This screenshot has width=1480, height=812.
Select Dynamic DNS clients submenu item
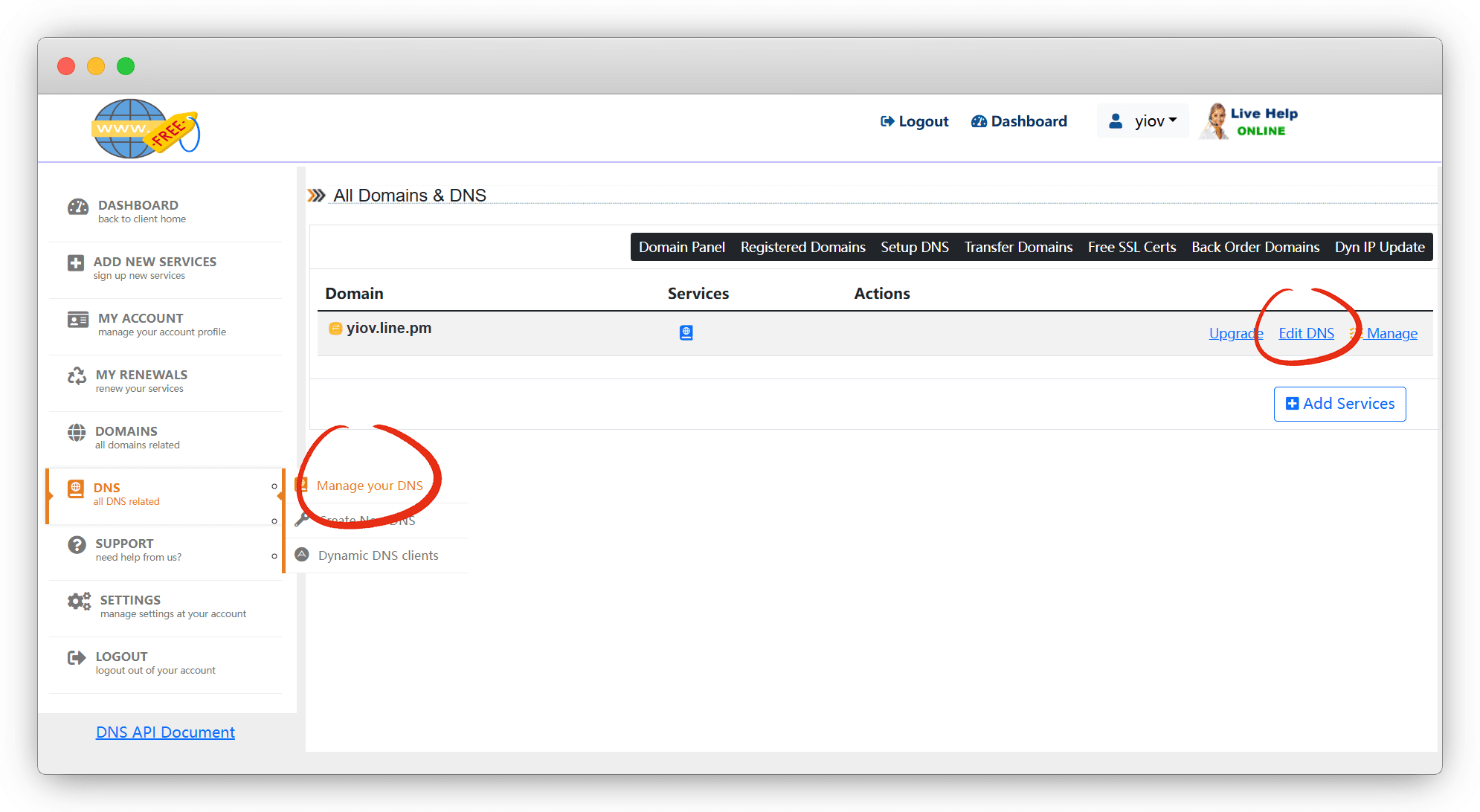378,555
